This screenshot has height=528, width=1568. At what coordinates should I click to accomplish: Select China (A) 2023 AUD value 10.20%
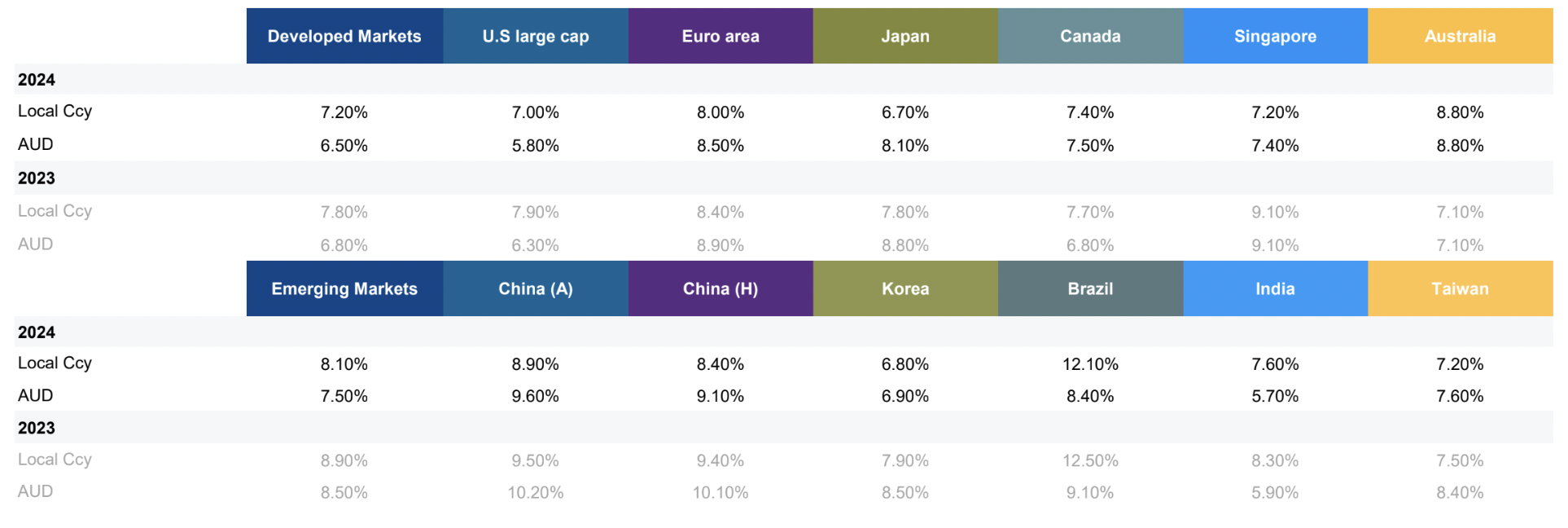click(535, 493)
